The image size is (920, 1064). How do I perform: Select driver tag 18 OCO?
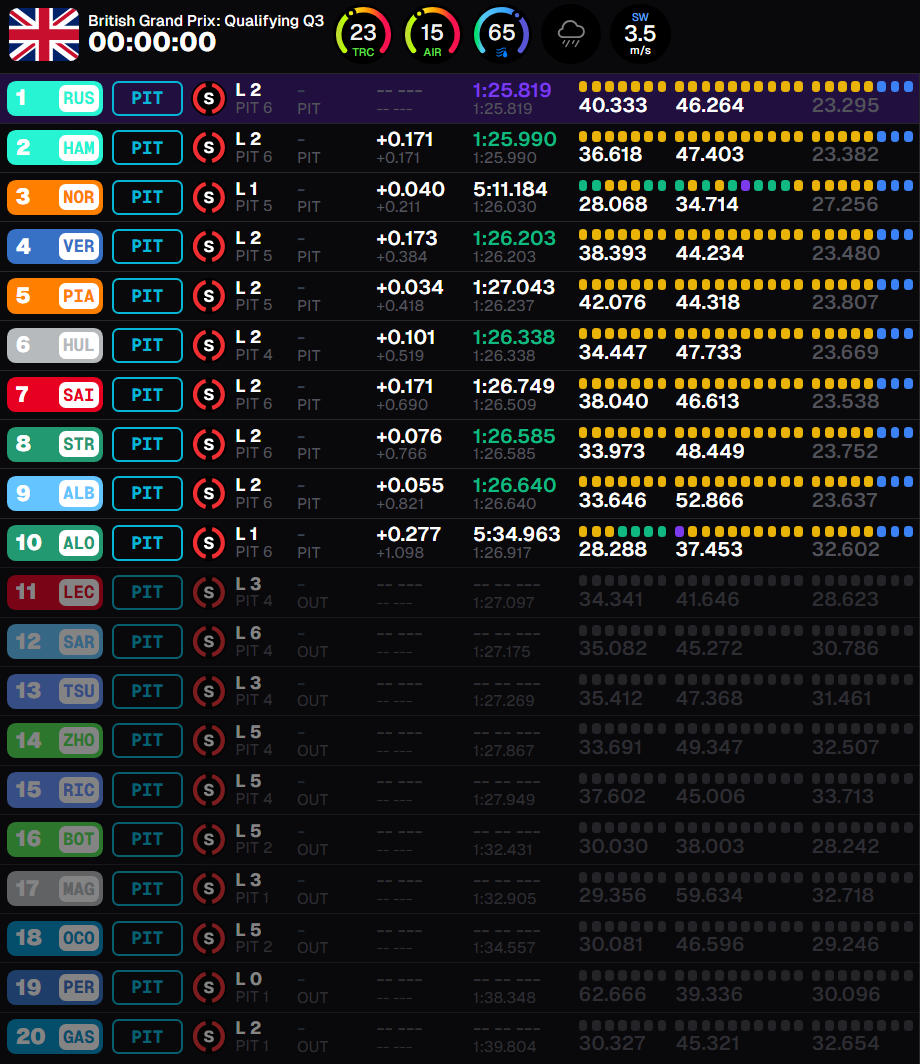pos(55,938)
